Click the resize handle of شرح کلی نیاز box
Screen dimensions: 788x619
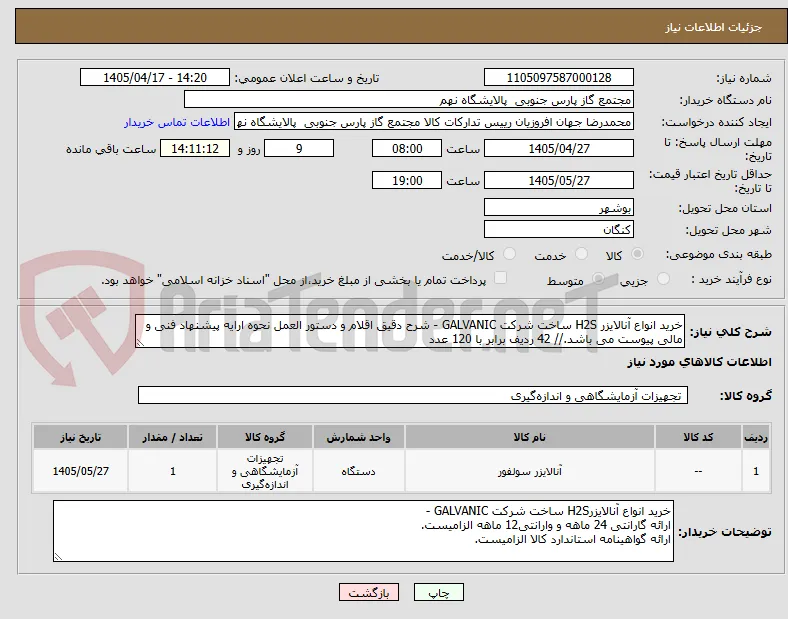click(x=140, y=343)
